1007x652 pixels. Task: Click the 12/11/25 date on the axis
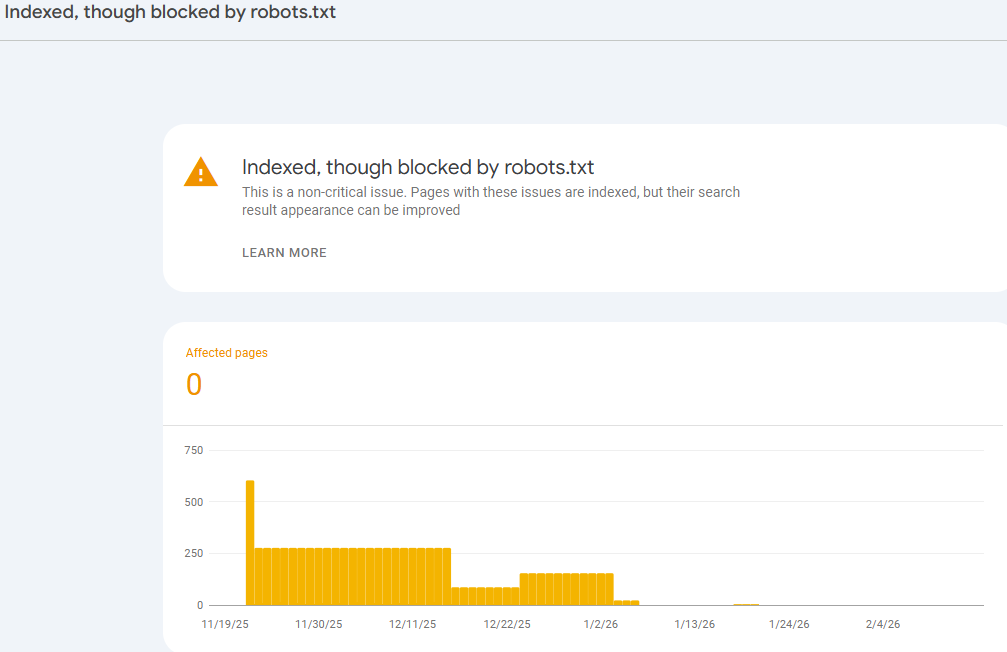click(x=413, y=625)
